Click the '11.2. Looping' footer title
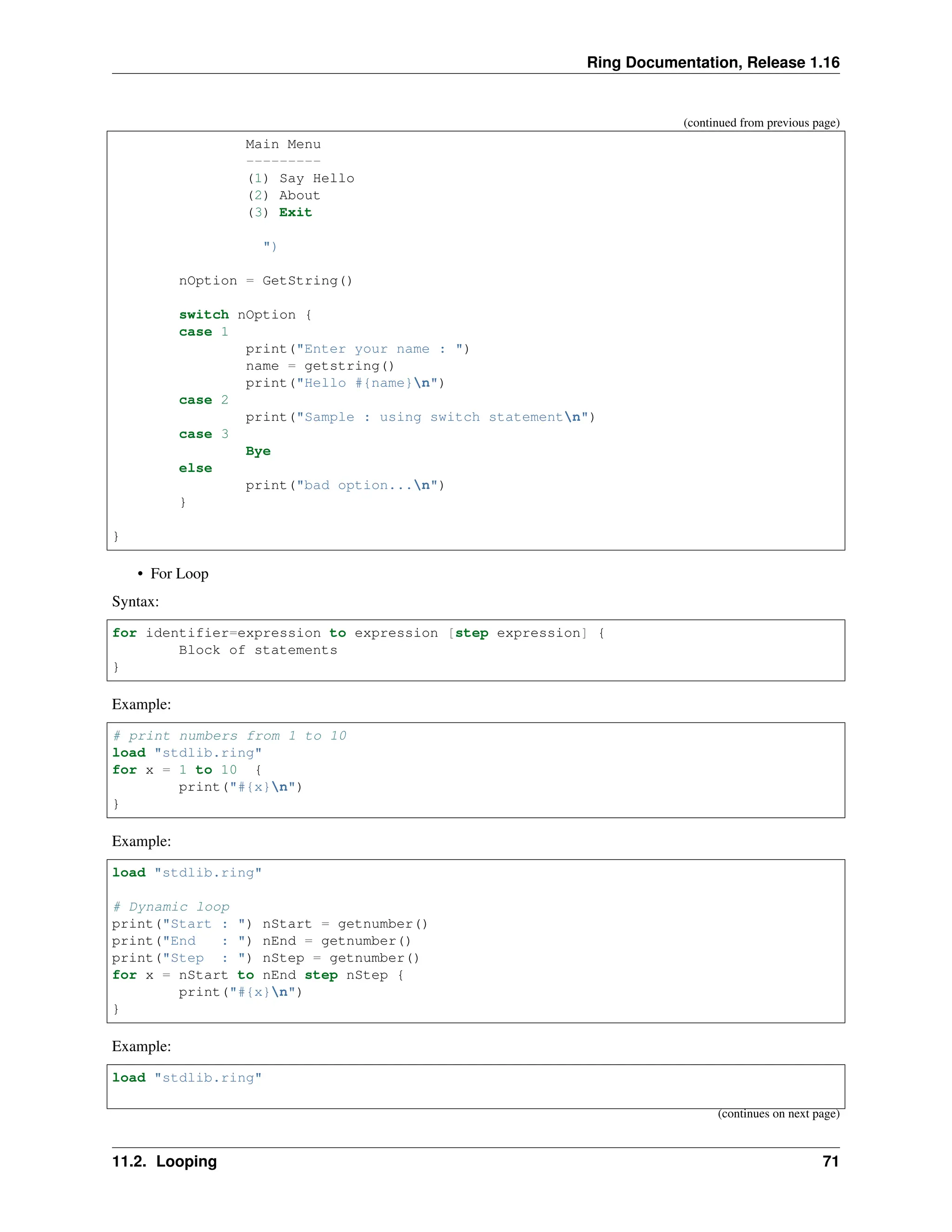 point(164,1161)
